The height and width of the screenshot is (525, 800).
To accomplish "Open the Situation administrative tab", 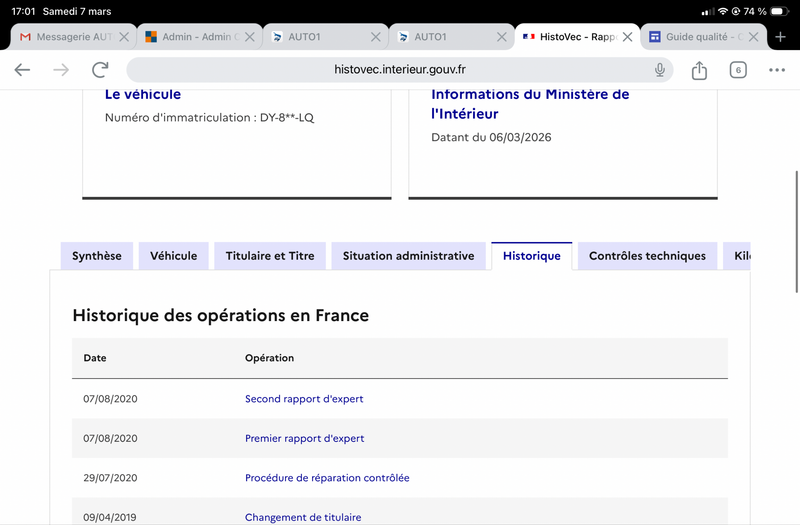I will [408, 256].
